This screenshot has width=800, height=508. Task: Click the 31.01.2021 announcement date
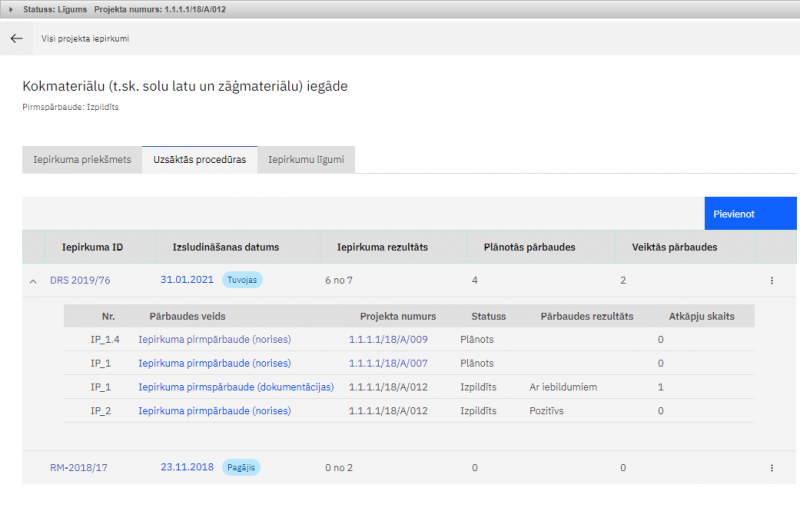186,281
